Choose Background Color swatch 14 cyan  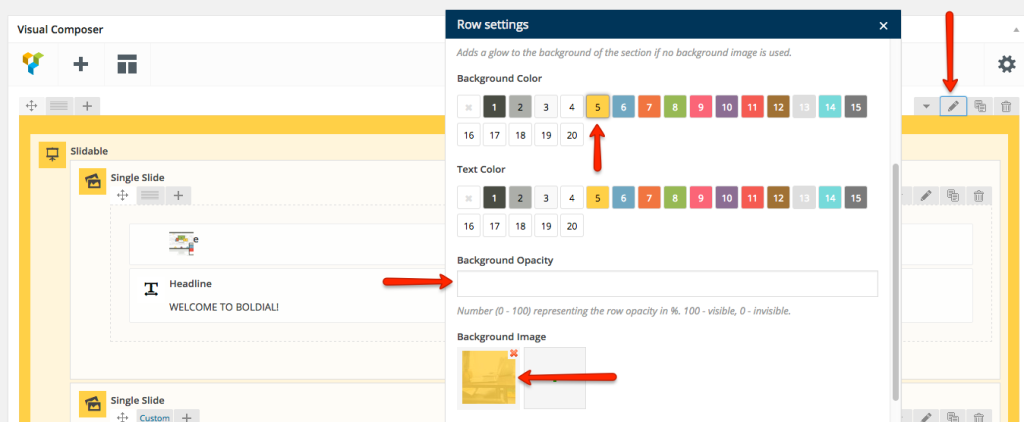[830, 106]
